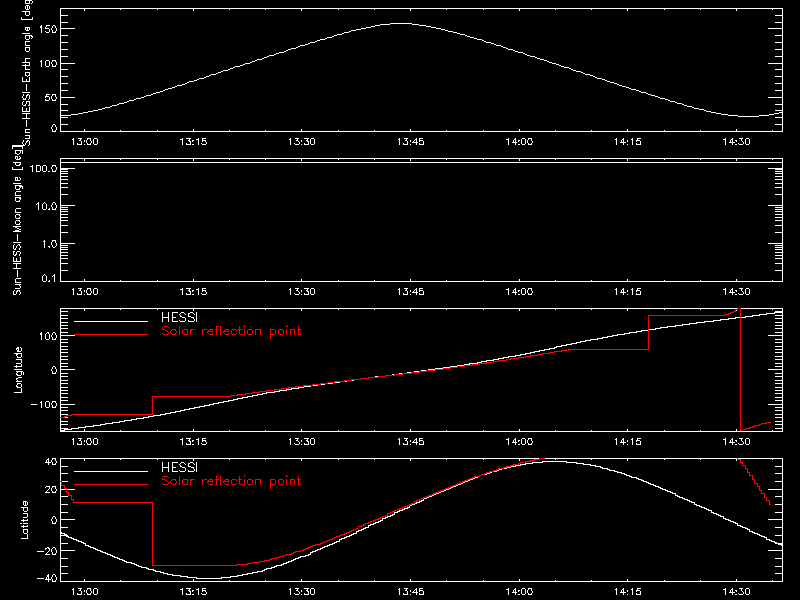The image size is (800, 600).
Task: Click the red legend line in Latitude plot
Action: (111, 485)
